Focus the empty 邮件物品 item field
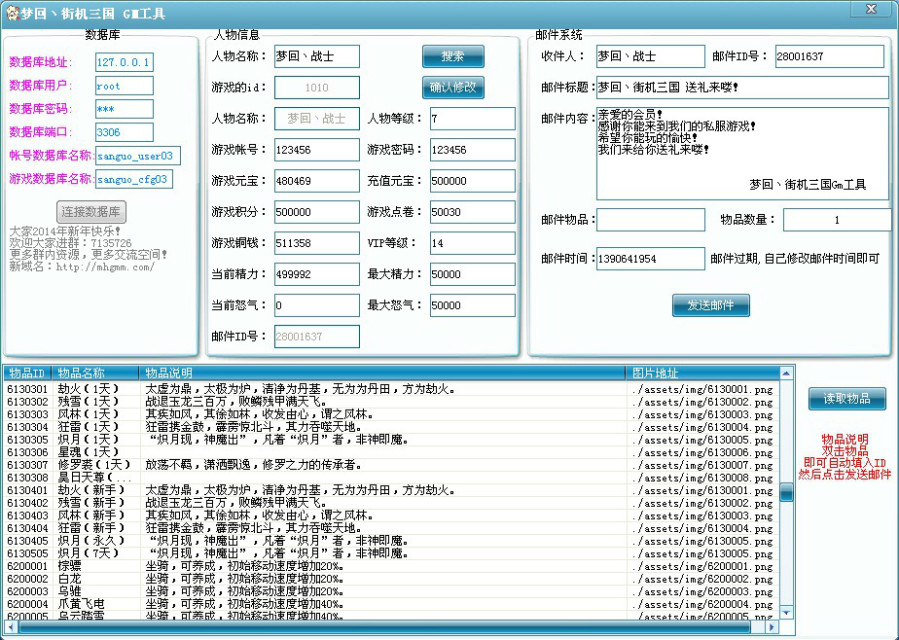This screenshot has height=640, width=899. click(x=651, y=220)
